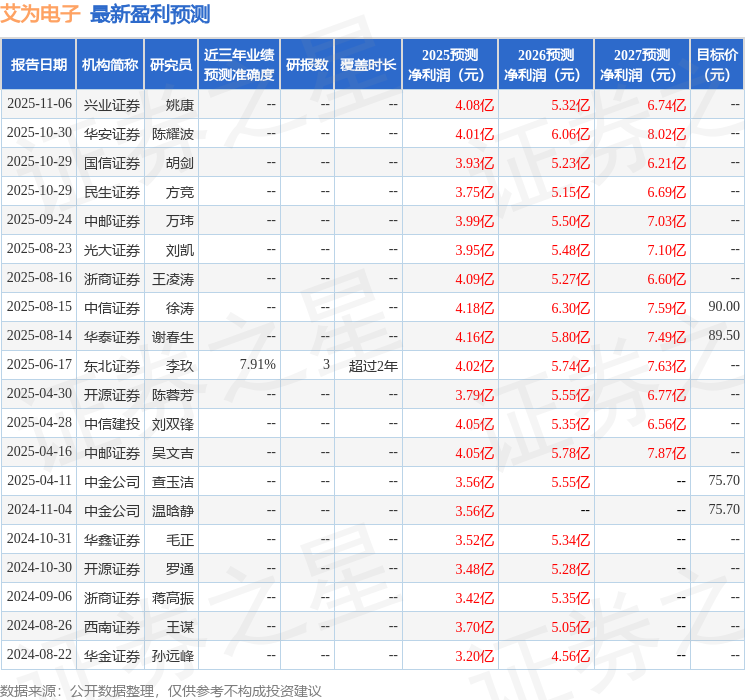Select institution 光大证券
745x700 pixels.
[x=112, y=250]
